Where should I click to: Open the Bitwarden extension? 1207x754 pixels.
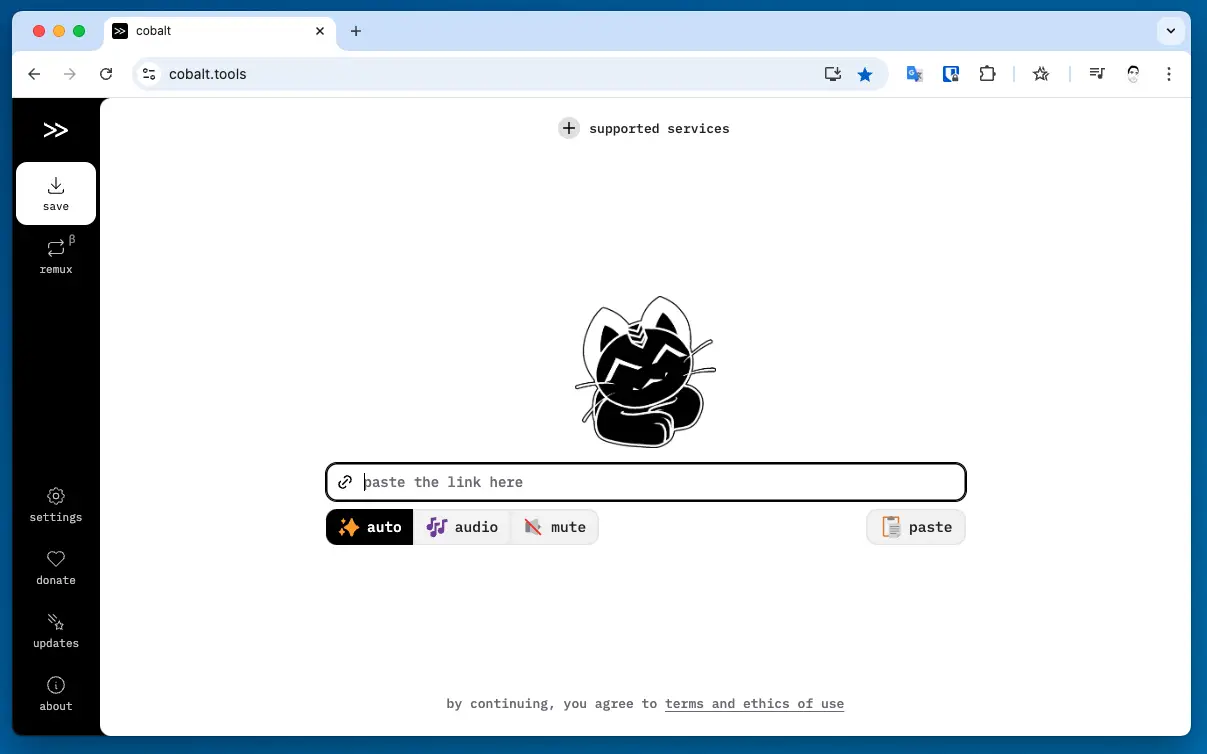pos(951,74)
